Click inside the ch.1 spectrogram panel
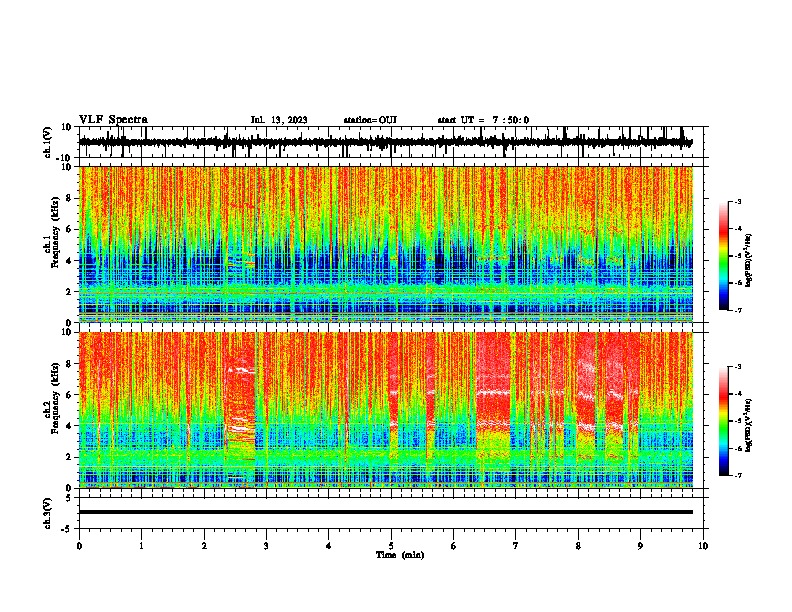This screenshot has height=612, width=792. pyautogui.click(x=385, y=244)
